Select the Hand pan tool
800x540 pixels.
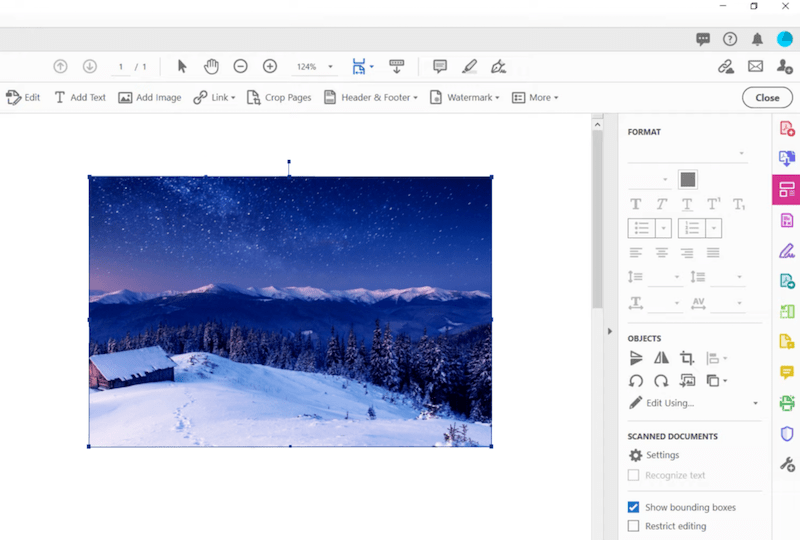pyautogui.click(x=211, y=66)
